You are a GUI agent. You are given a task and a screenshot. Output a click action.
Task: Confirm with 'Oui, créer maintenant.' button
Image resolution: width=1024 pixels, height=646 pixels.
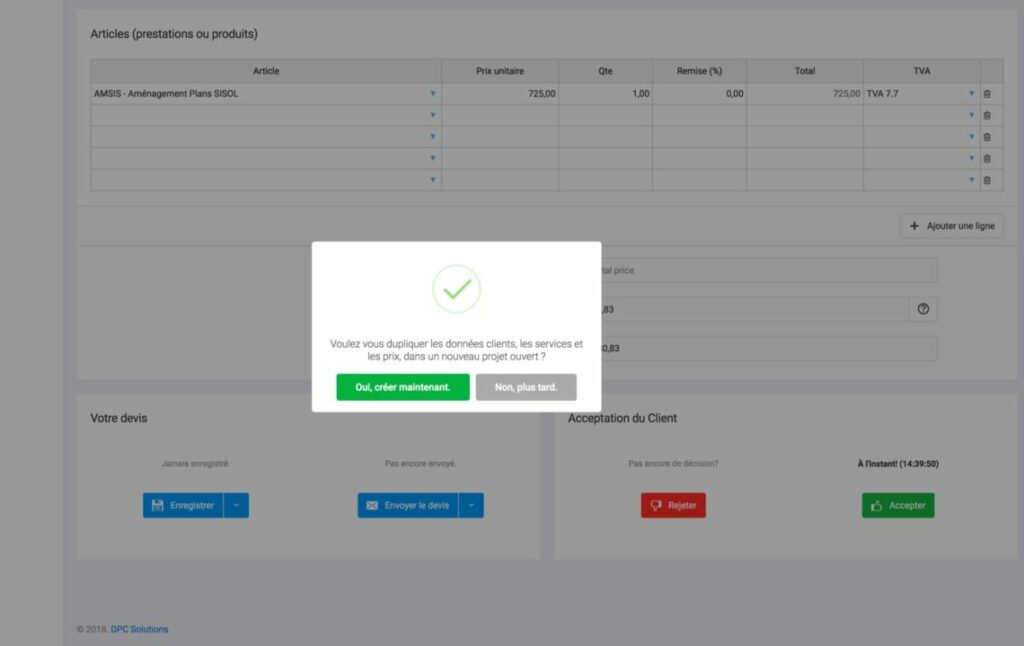403,387
